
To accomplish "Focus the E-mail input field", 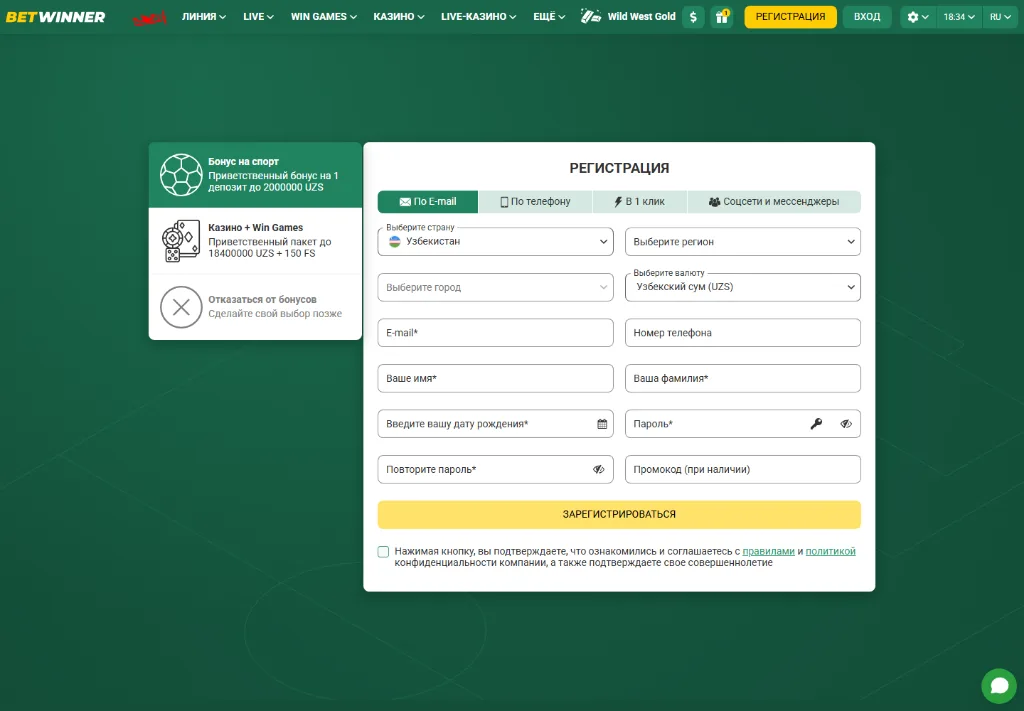I will click(496, 333).
